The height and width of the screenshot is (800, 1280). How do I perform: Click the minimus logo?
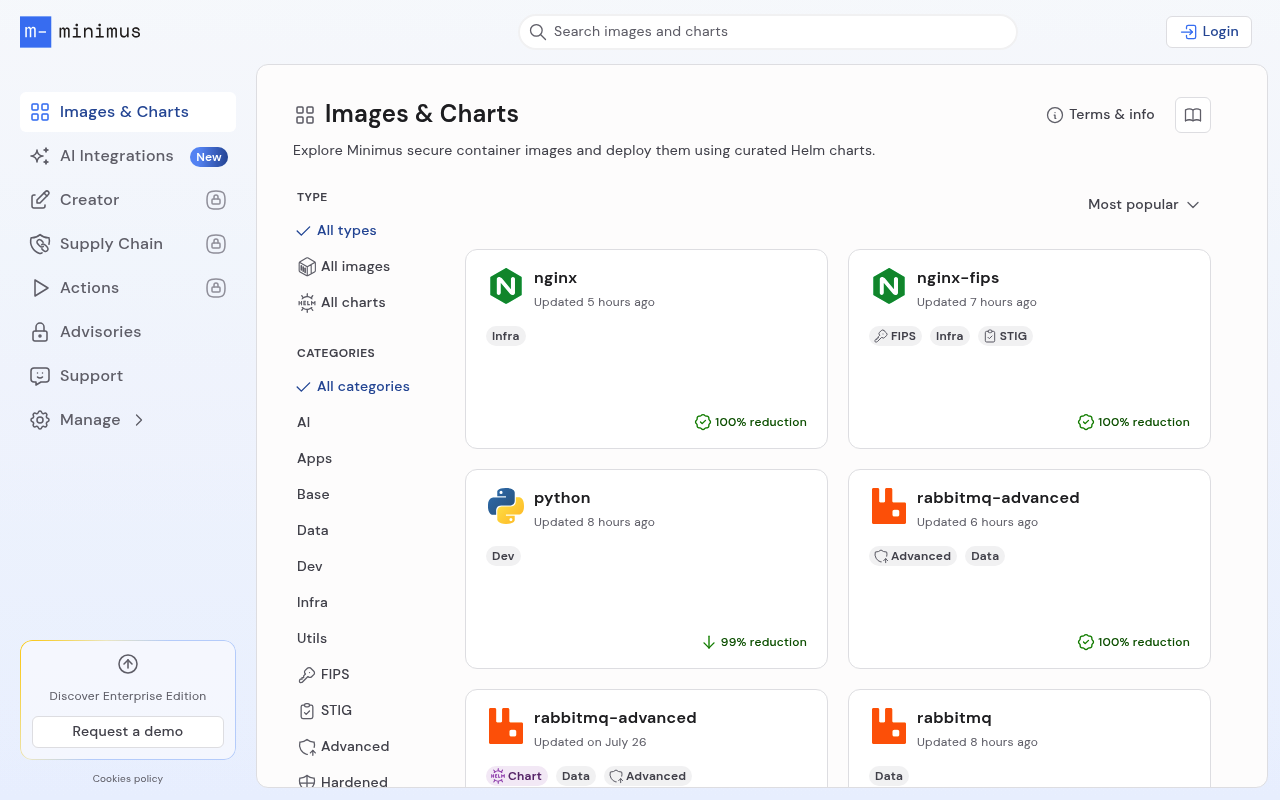pyautogui.click(x=80, y=32)
